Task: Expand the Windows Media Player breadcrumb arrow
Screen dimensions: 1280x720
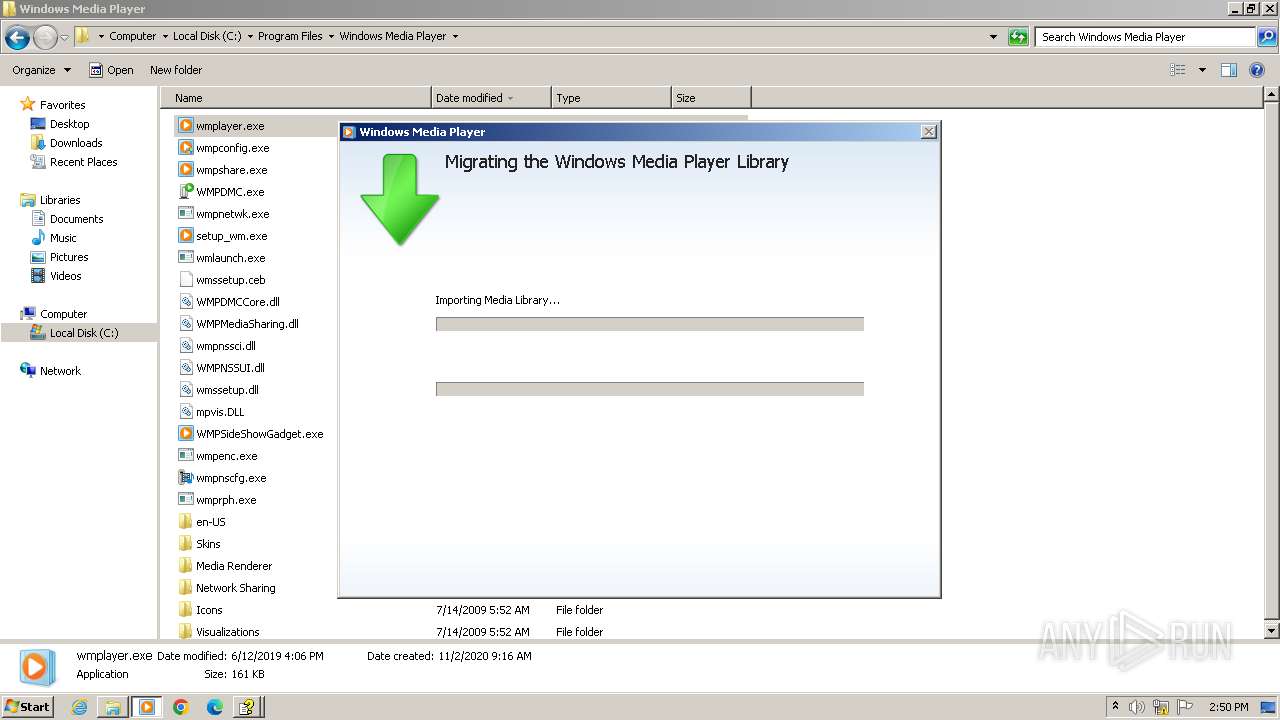Action: 455,36
